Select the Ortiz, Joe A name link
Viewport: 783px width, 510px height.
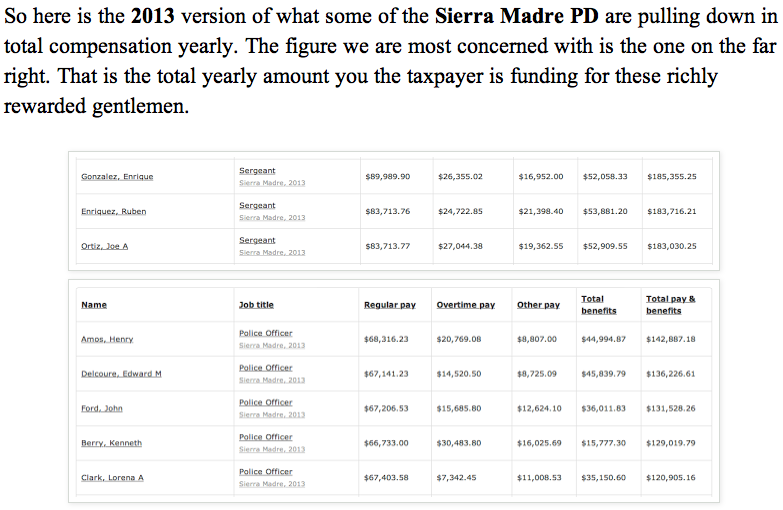pyautogui.click(x=104, y=246)
